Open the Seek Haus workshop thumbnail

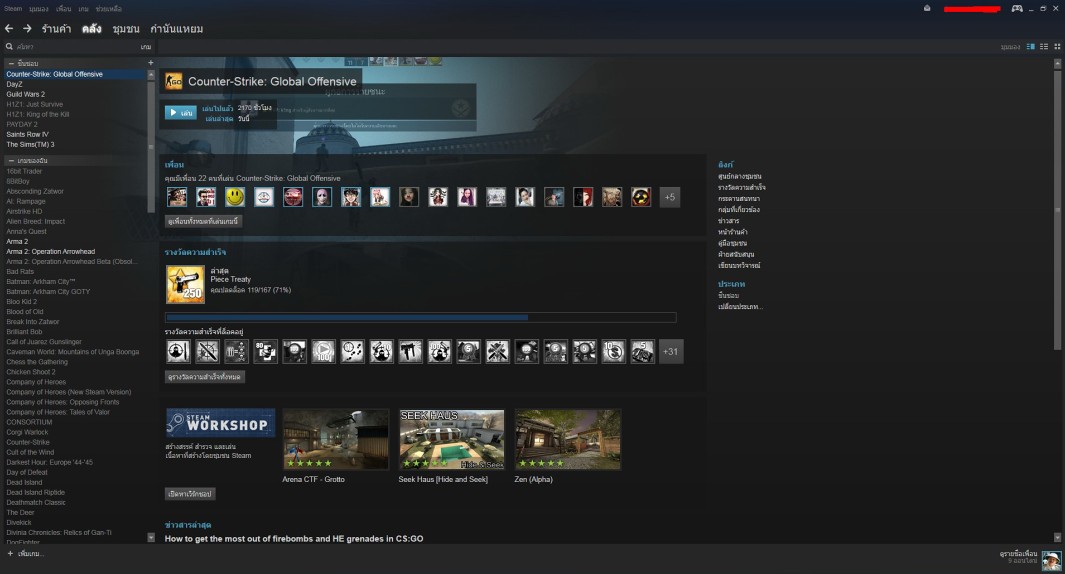pyautogui.click(x=452, y=440)
